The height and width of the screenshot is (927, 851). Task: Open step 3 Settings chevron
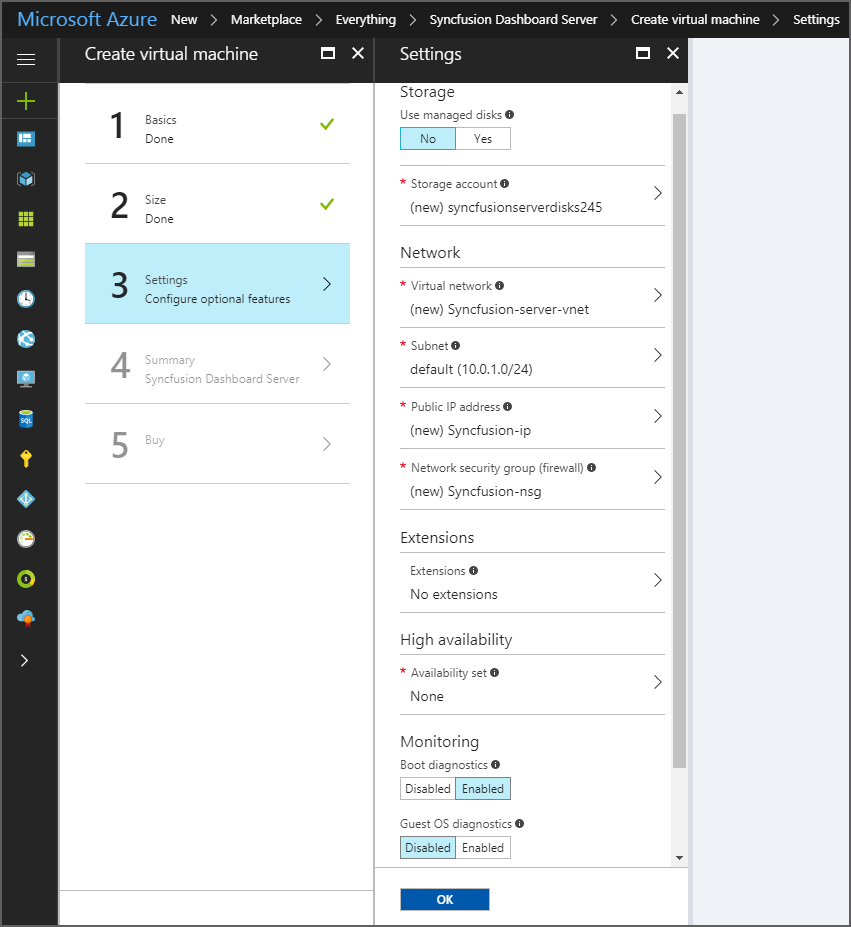(x=326, y=284)
